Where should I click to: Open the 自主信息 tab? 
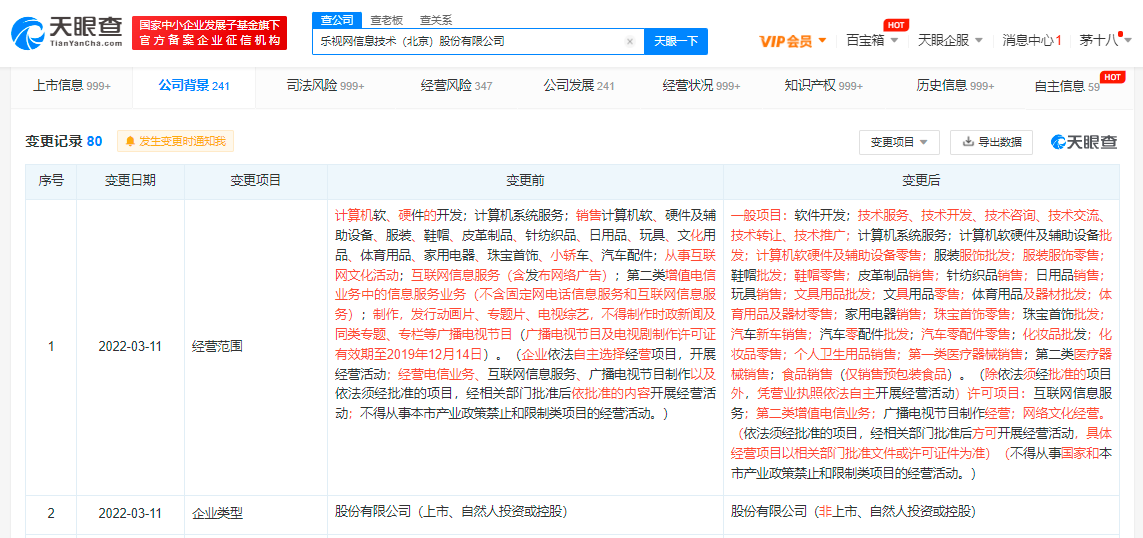[x=1067, y=86]
